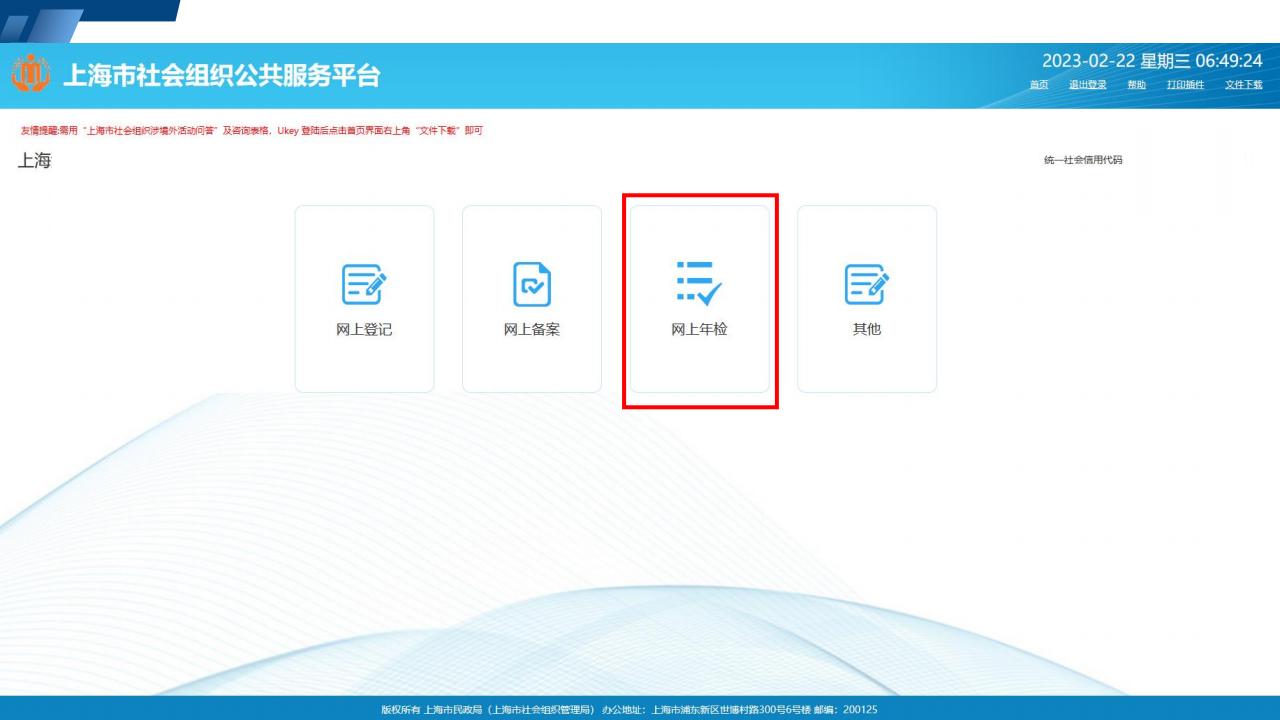The width and height of the screenshot is (1280, 720).
Task: Log out via 退出登录 link
Action: 1088,85
